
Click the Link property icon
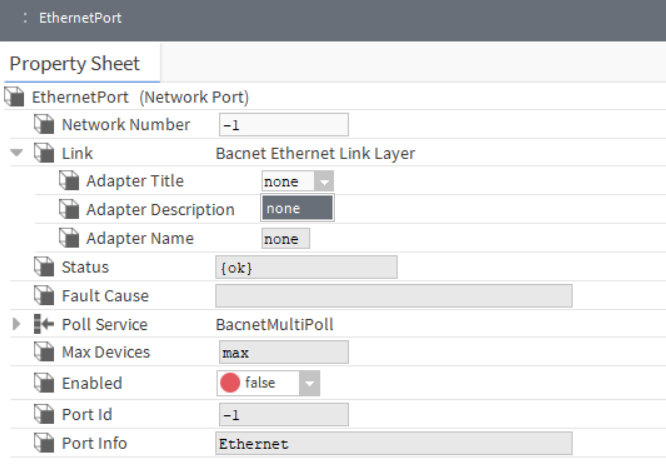43,154
